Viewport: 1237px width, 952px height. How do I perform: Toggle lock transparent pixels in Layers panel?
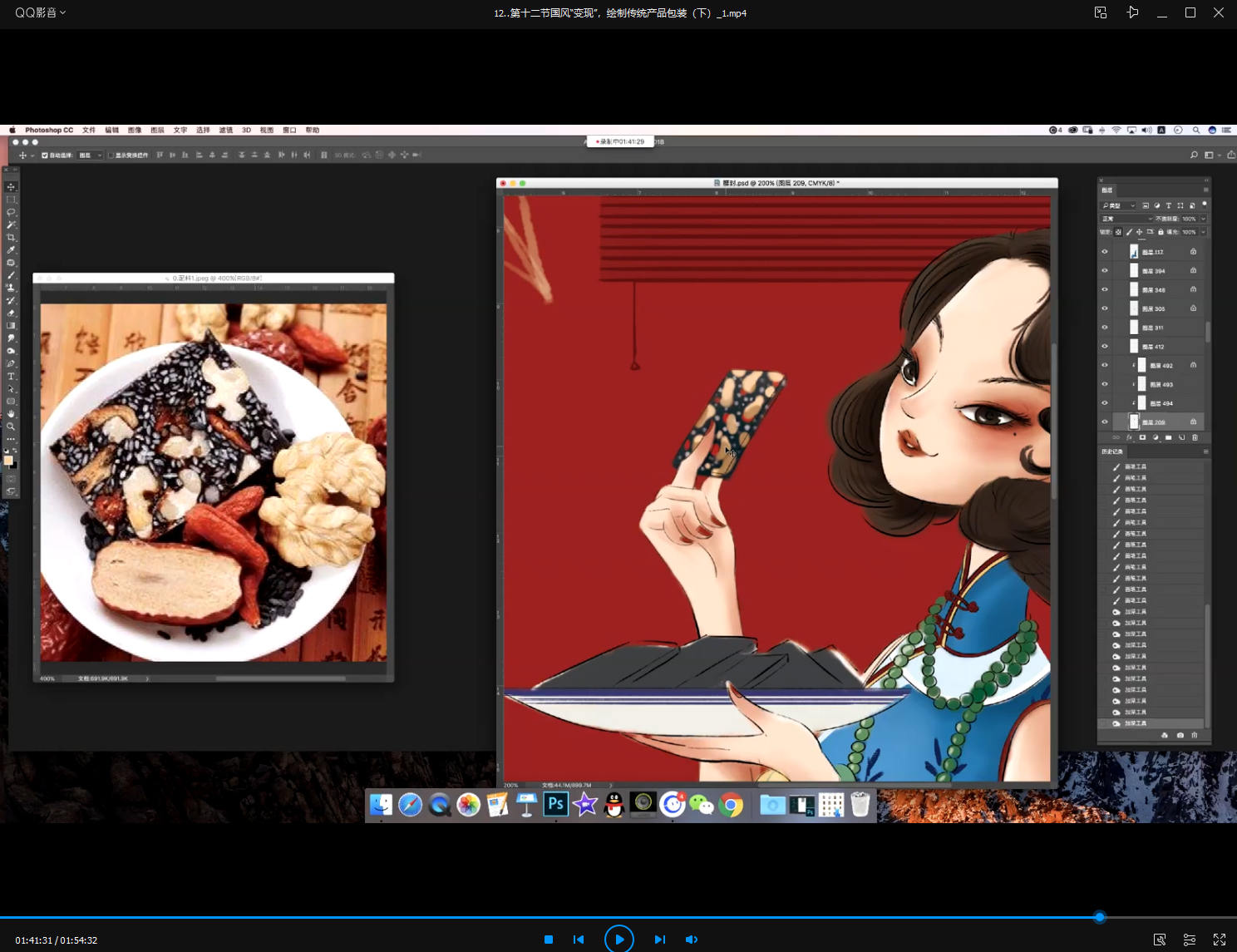click(1118, 232)
